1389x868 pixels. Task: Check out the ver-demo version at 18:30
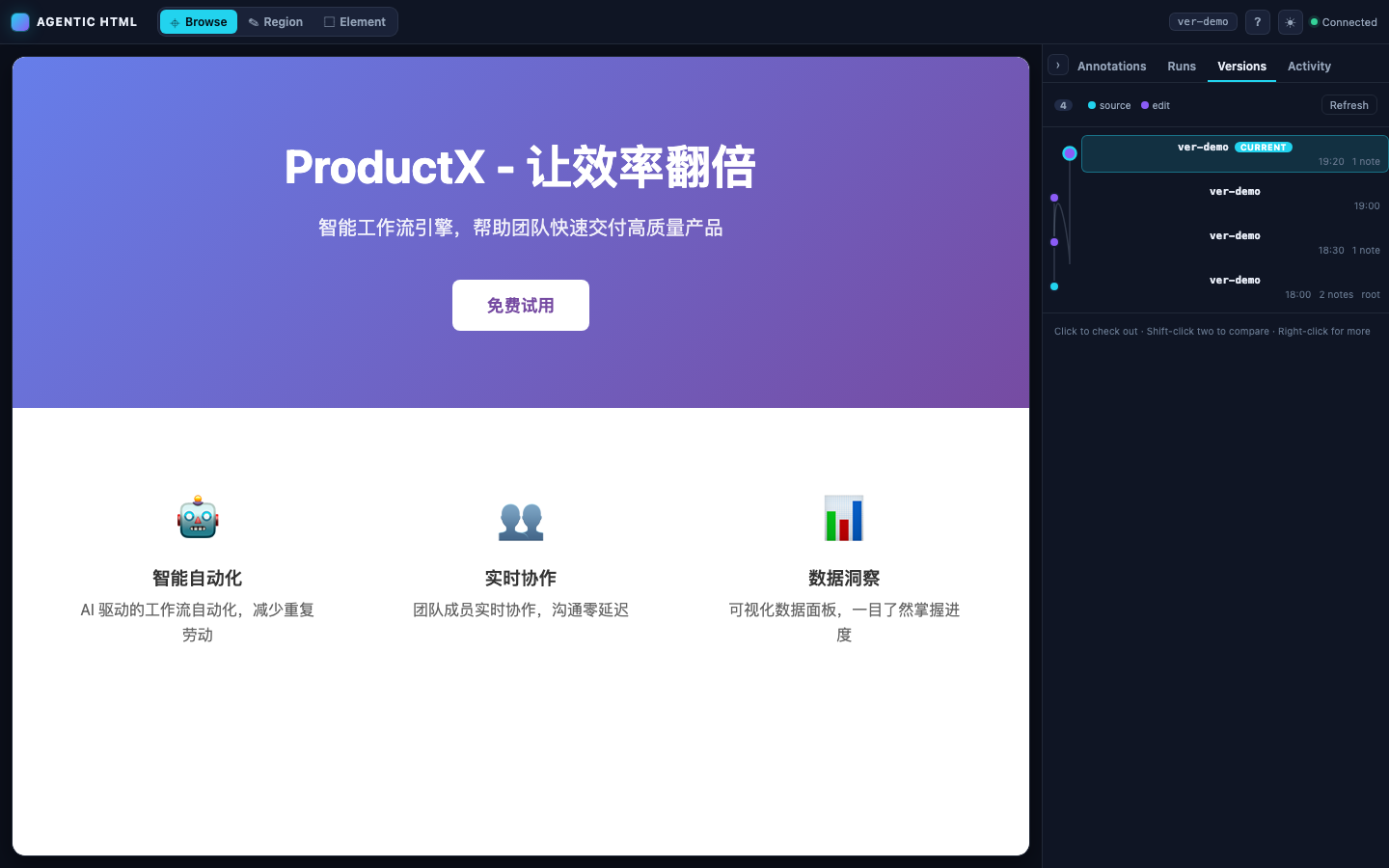point(1235,242)
